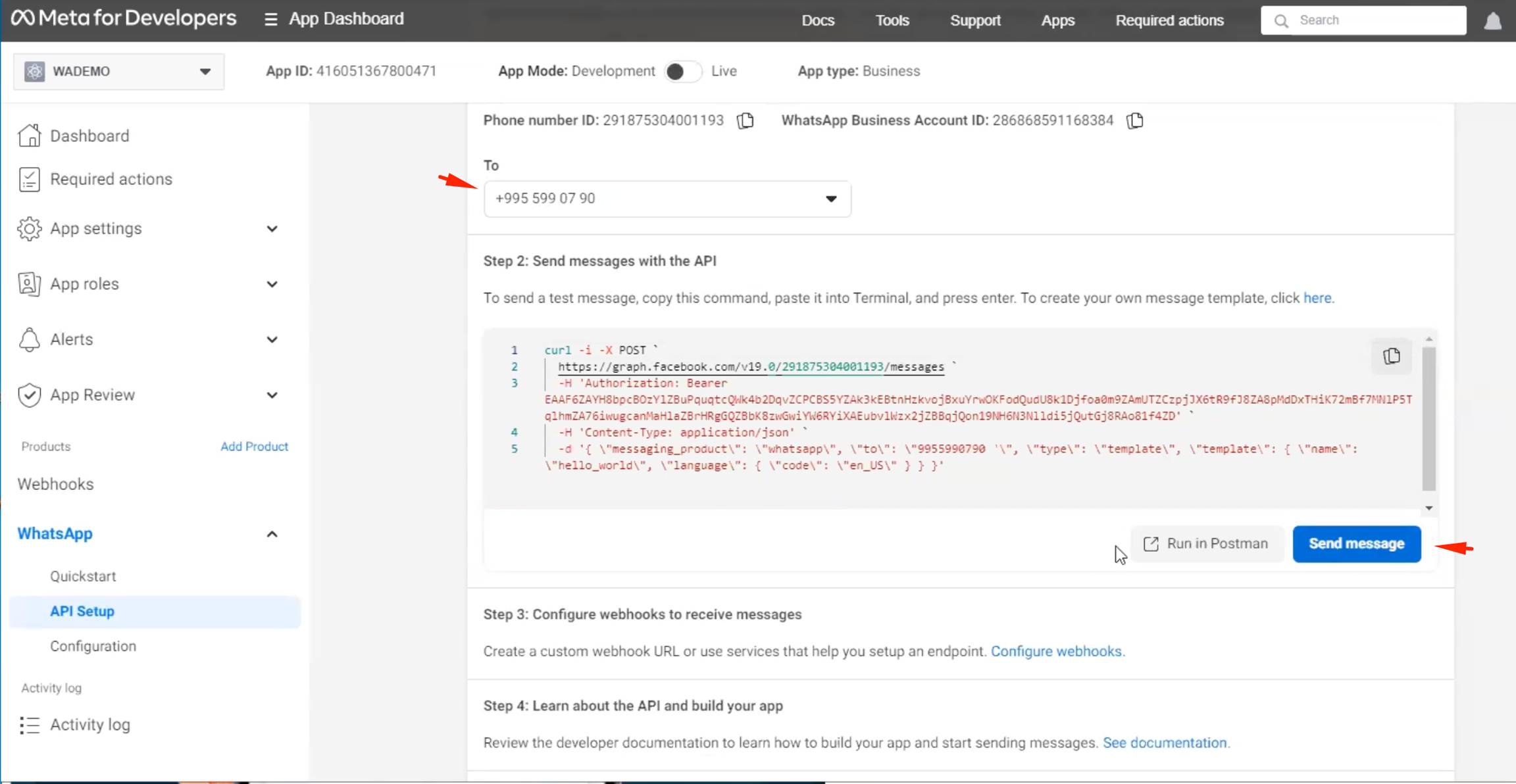
Task: Click the Meta for Developers logo
Action: (x=124, y=18)
